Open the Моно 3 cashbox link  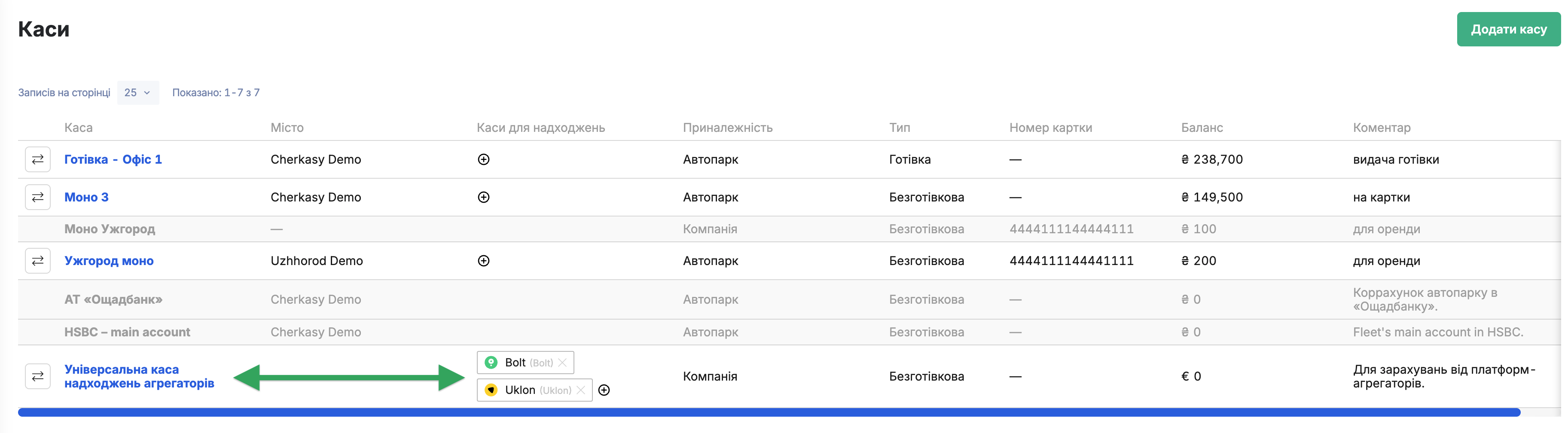coord(86,197)
